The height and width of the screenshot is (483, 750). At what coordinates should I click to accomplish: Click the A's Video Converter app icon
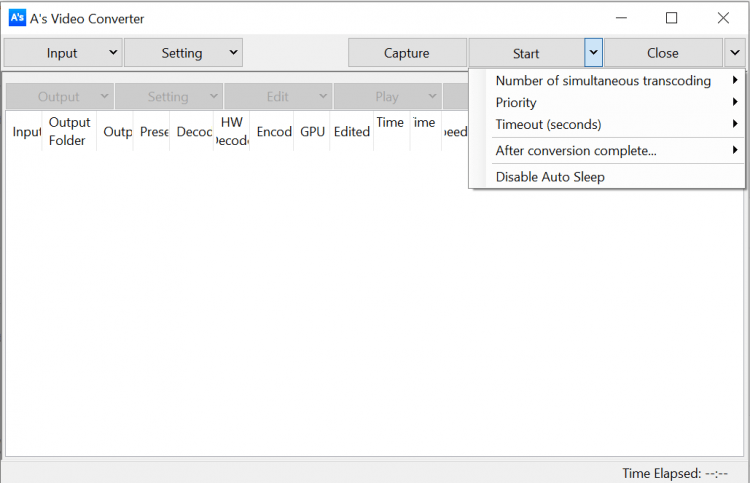coord(17,18)
